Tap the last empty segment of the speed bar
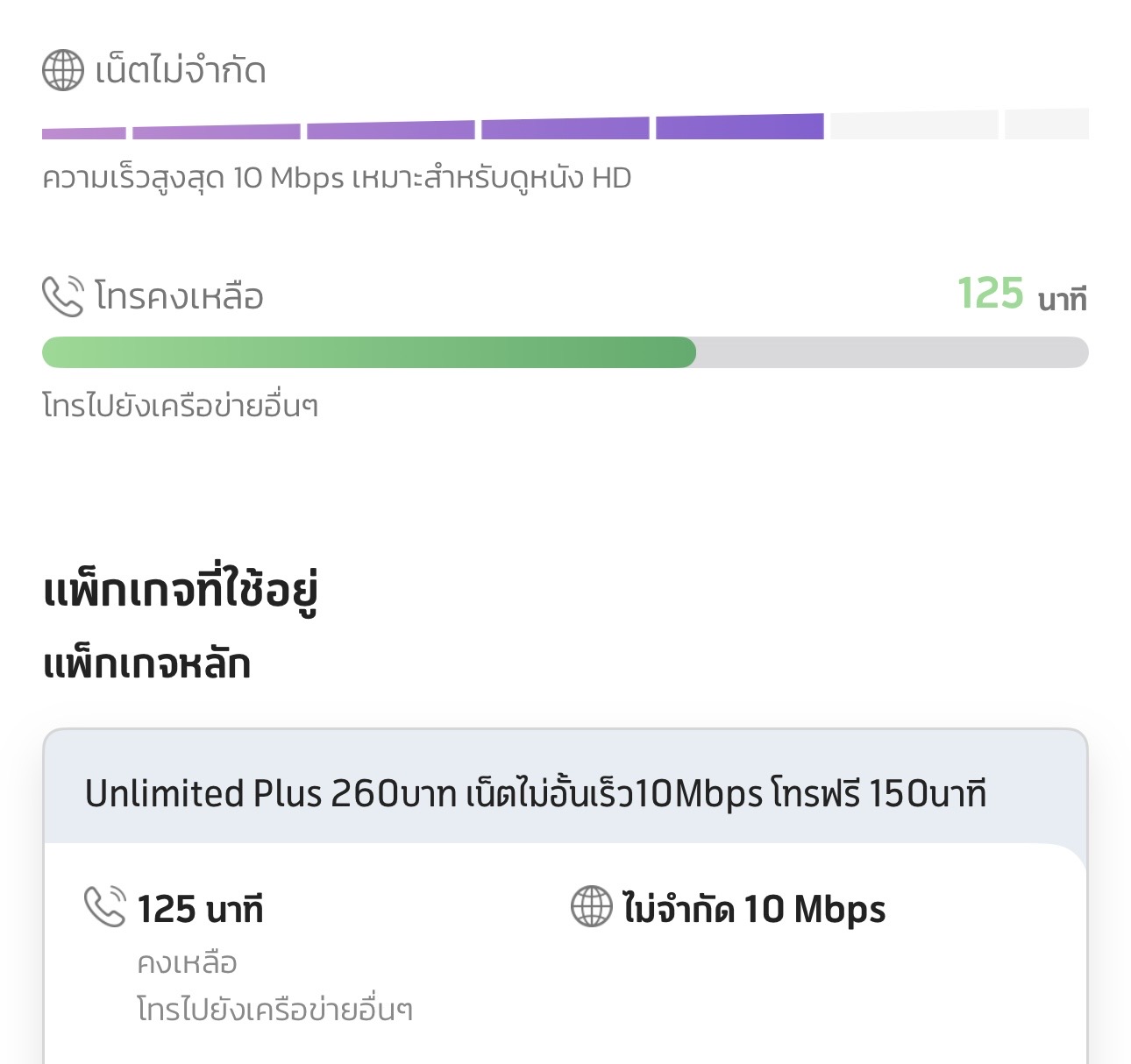The width and height of the screenshot is (1131, 1064). (x=1047, y=124)
